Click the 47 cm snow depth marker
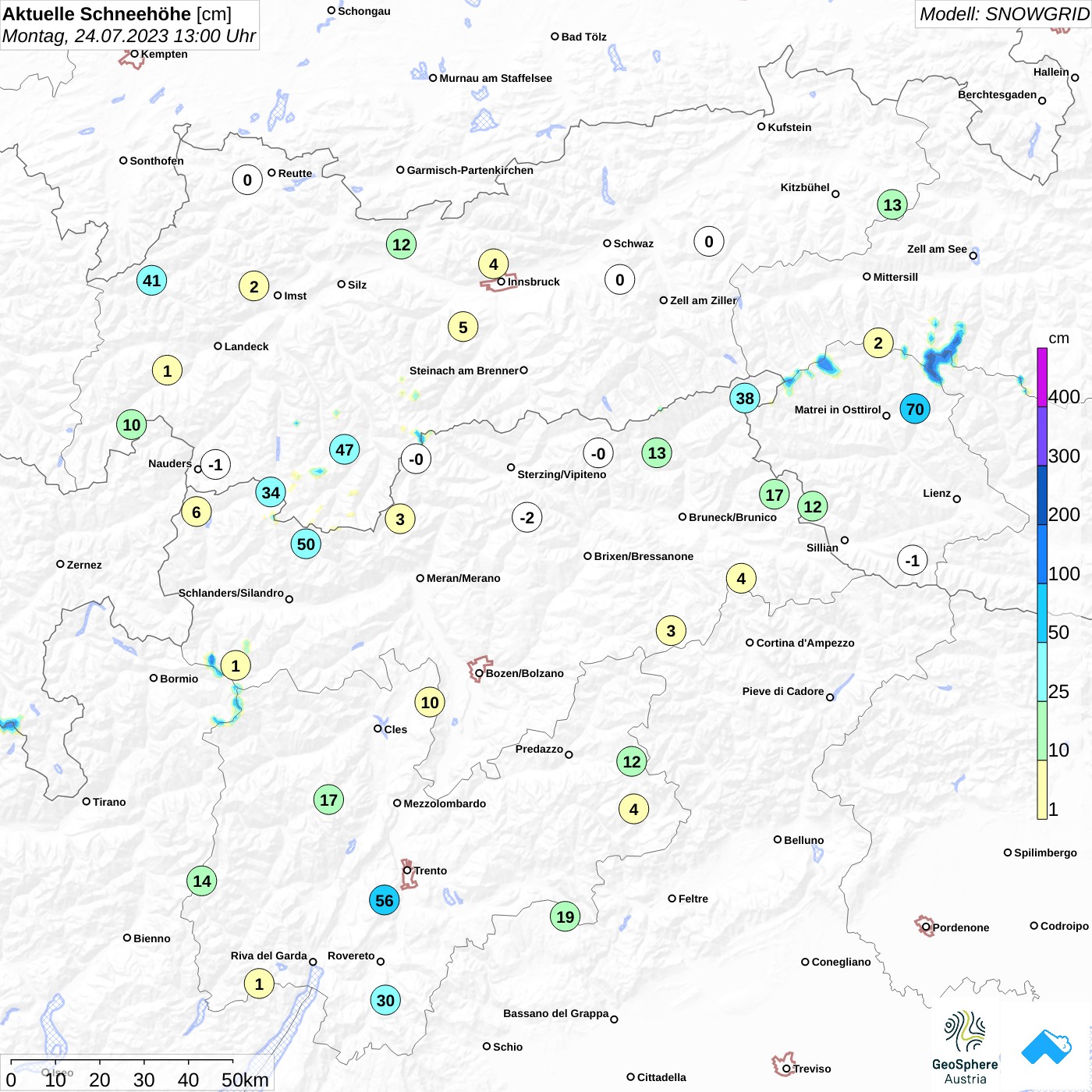This screenshot has height=1092, width=1092. [345, 449]
